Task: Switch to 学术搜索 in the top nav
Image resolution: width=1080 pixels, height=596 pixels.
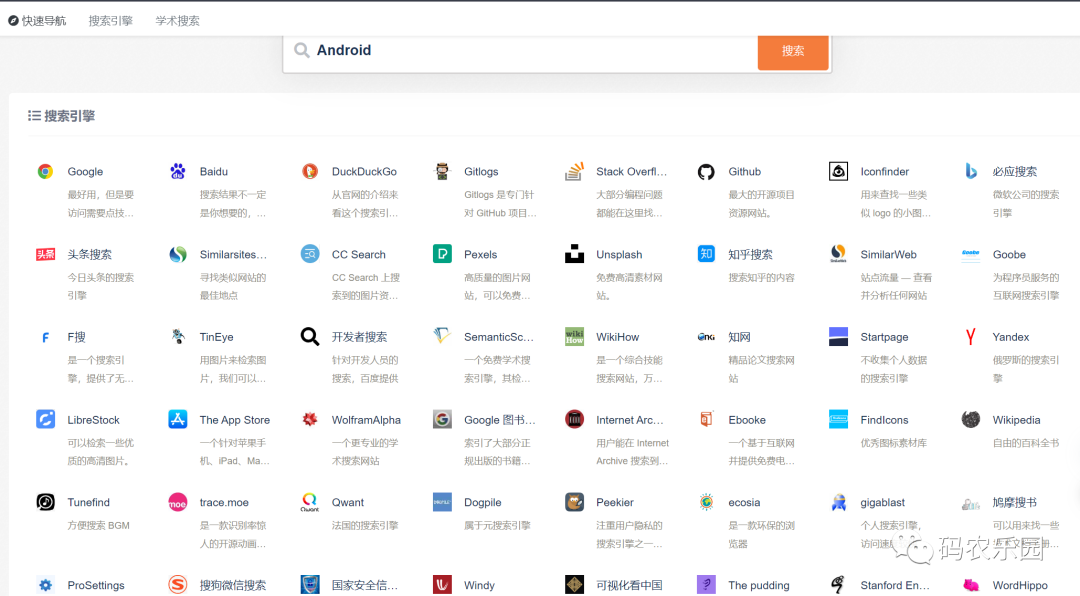Action: [x=178, y=21]
